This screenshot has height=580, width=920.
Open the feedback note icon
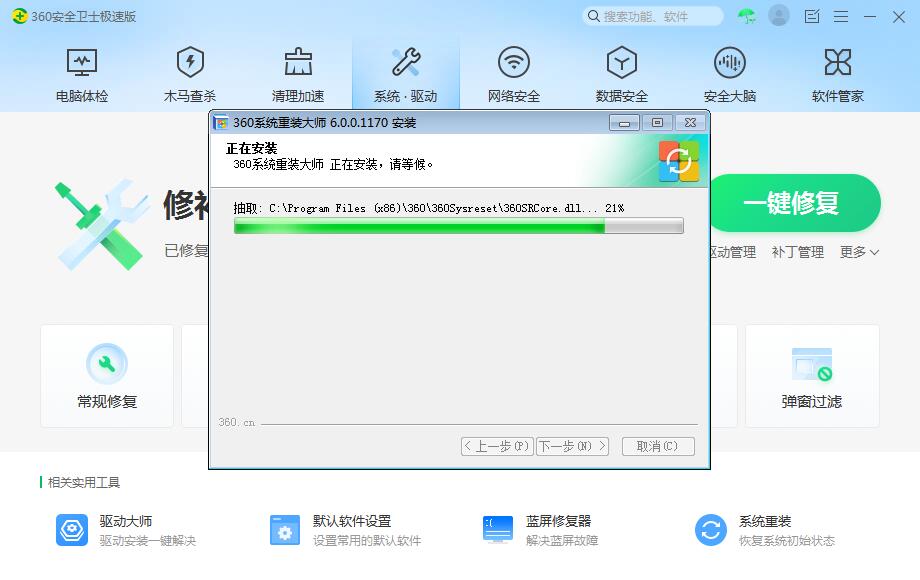click(812, 16)
